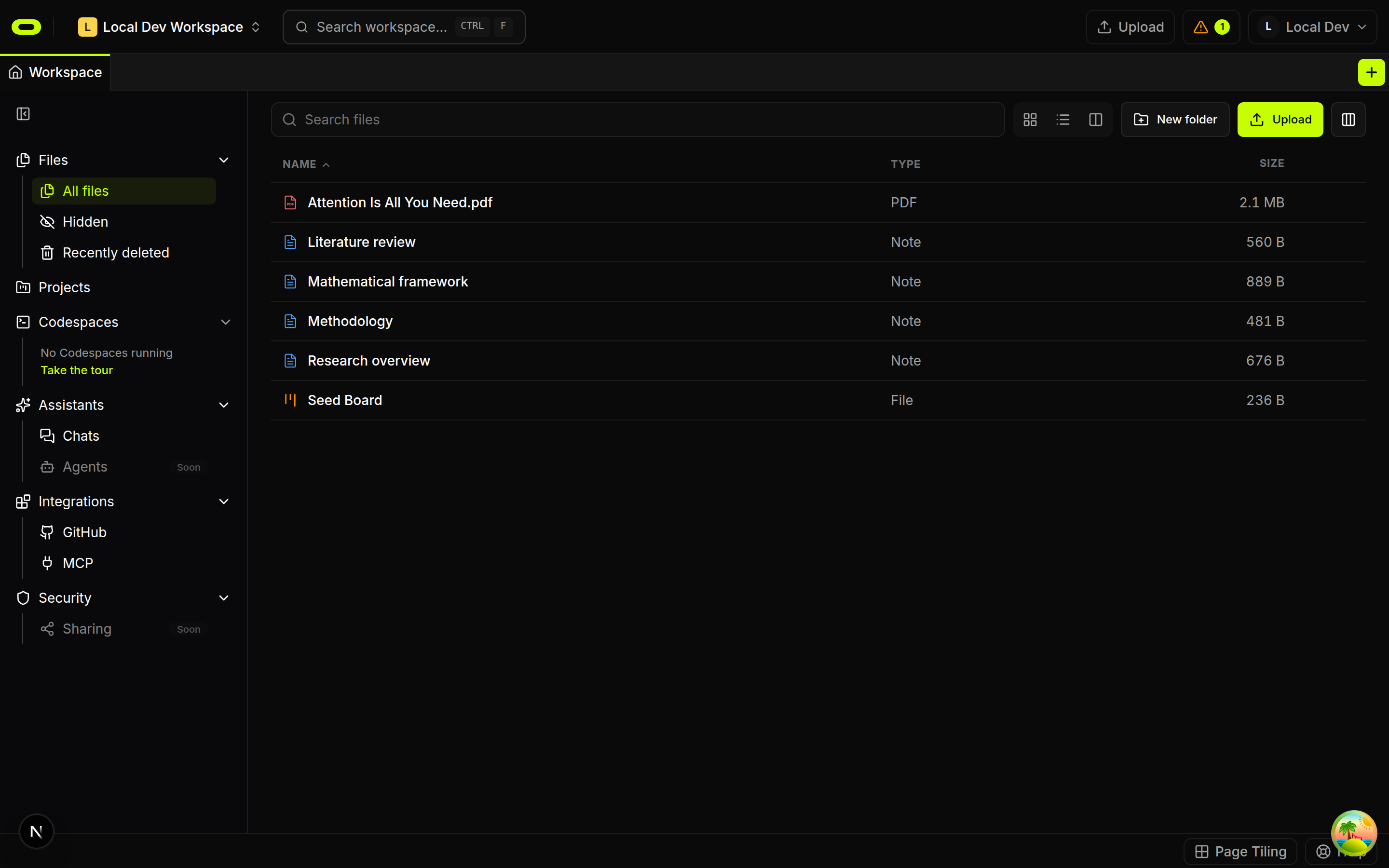The height and width of the screenshot is (868, 1389).
Task: Open Chats under Assistants
Action: tap(124, 436)
